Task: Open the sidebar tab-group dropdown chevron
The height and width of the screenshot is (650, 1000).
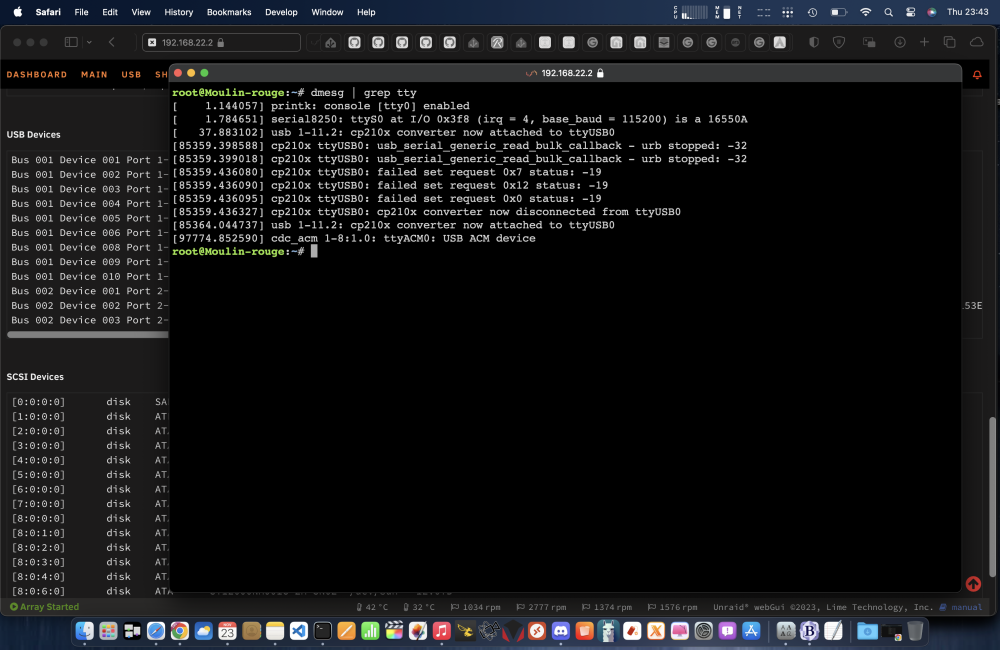Action: click(89, 42)
